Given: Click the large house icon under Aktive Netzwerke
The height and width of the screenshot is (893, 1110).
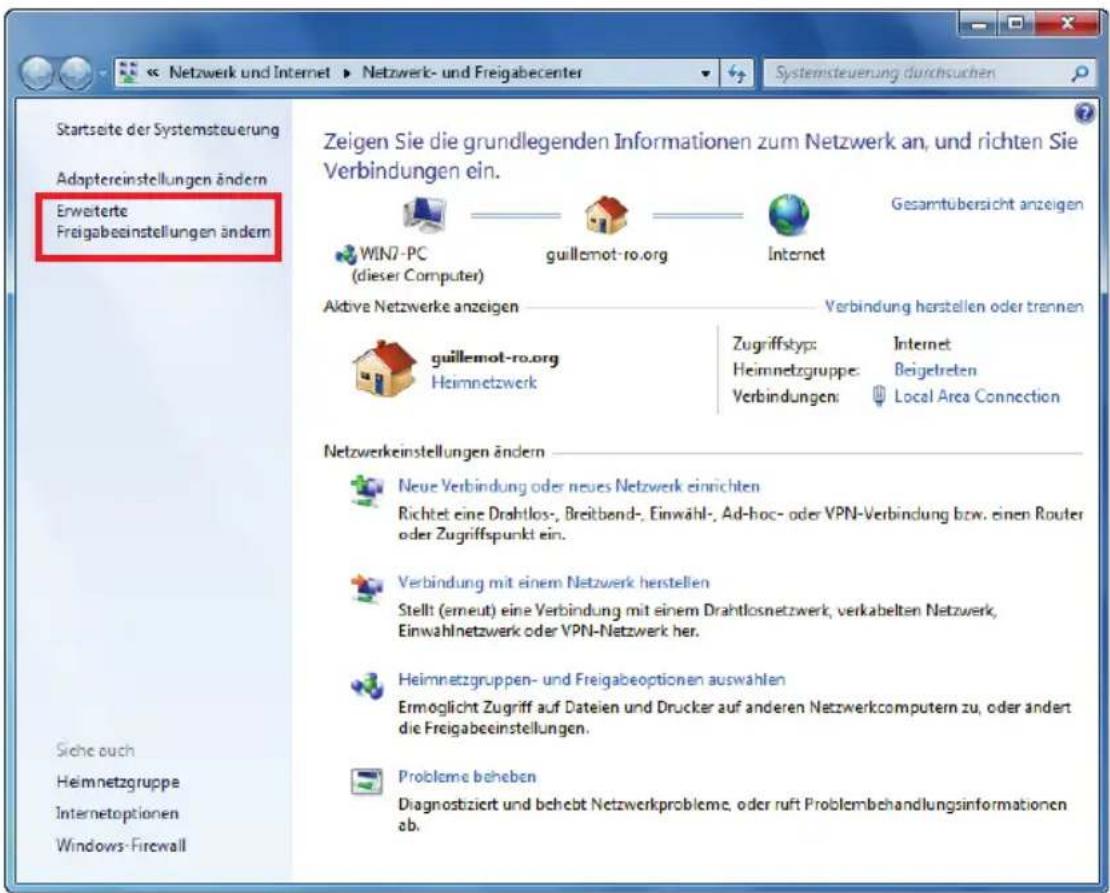Looking at the screenshot, I should click(x=384, y=368).
